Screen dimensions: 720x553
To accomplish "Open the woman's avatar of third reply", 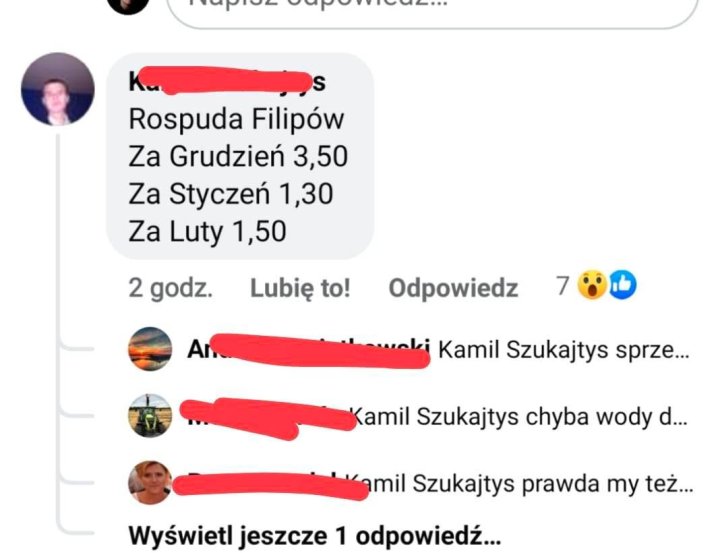I will pyautogui.click(x=150, y=483).
